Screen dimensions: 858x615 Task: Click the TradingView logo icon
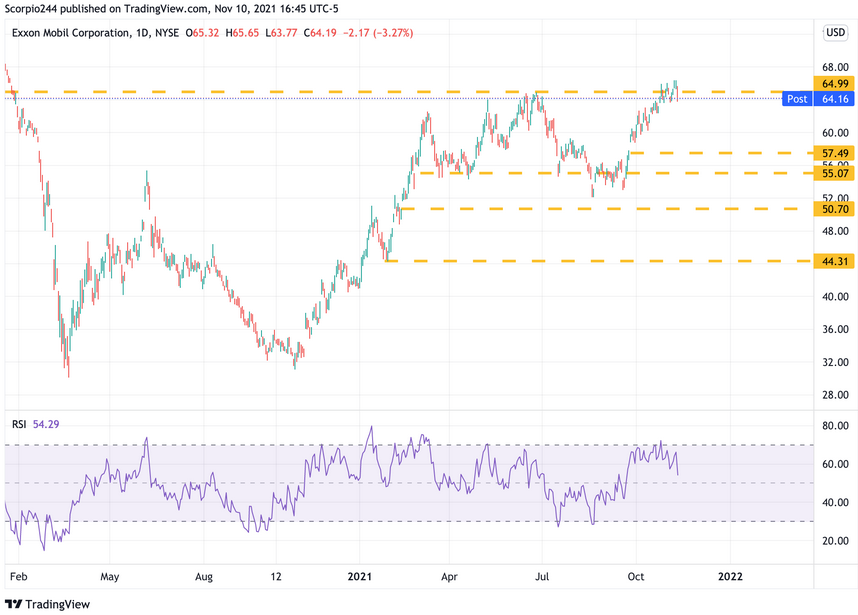click(x=13, y=604)
